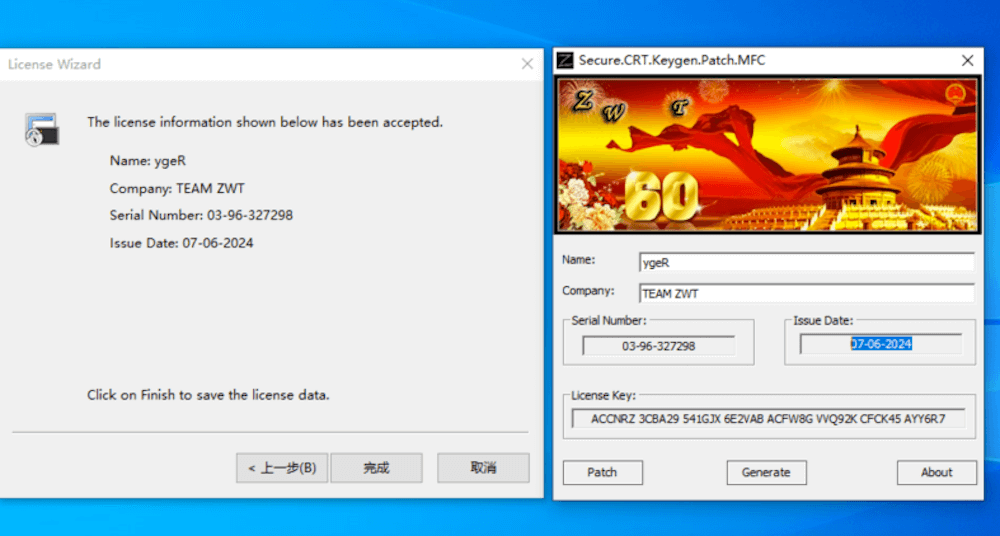The image size is (1000, 536).
Task: Select the Company field with TEAM ZWT
Action: pyautogui.click(x=806, y=294)
